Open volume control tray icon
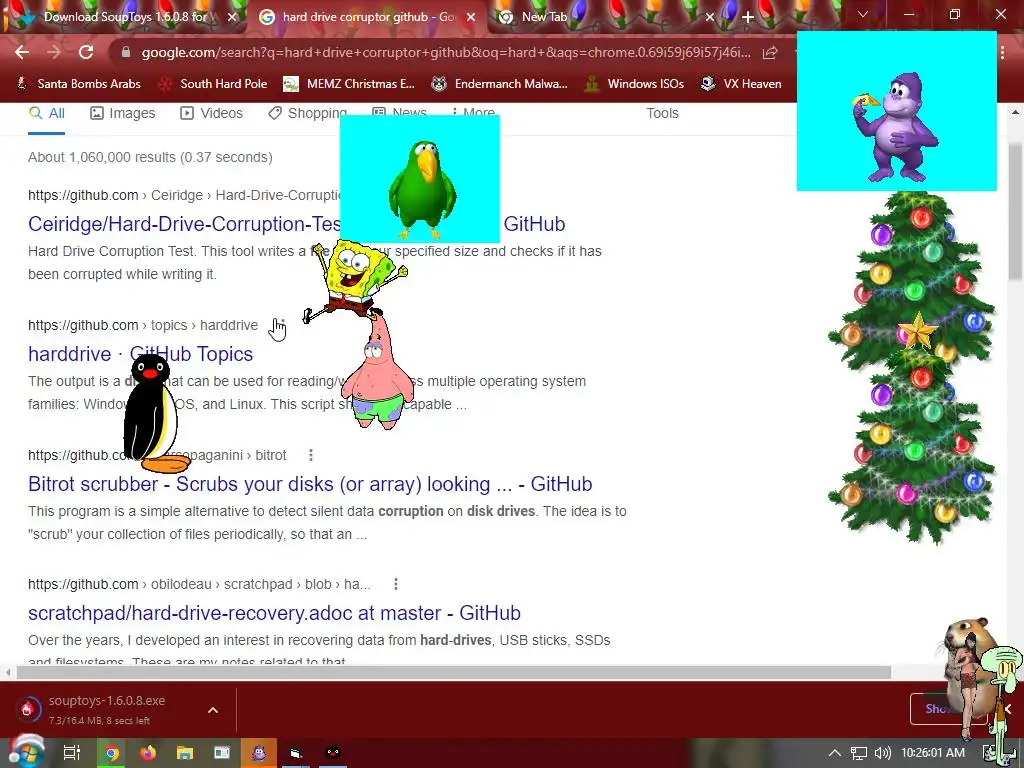1024x768 pixels. click(x=882, y=753)
